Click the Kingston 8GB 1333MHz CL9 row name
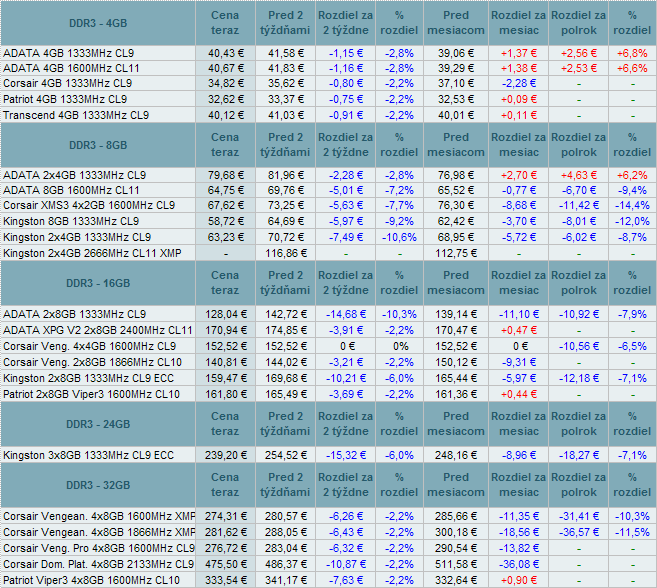This screenshot has height=588, width=657. point(71,221)
